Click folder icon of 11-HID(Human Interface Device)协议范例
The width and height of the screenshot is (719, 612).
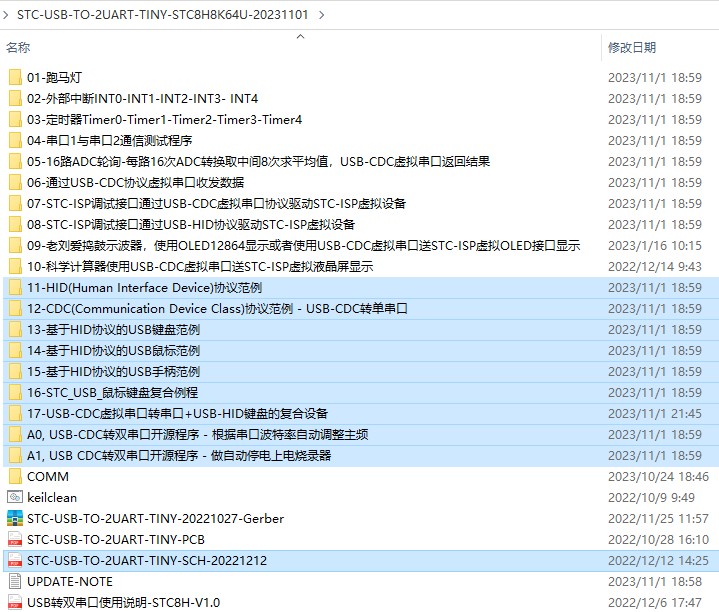click(15, 287)
